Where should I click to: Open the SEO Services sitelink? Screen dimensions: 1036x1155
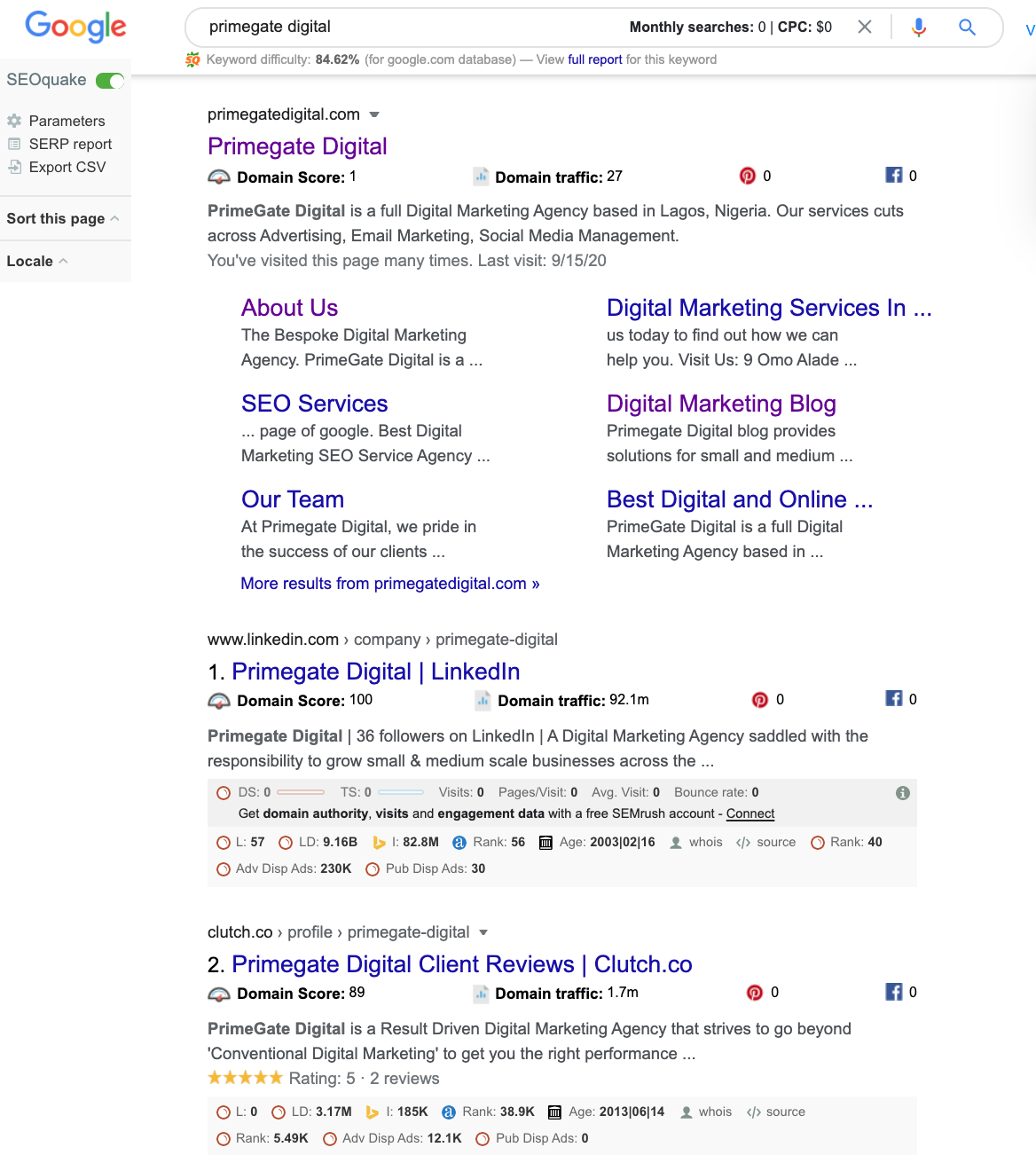coord(315,404)
